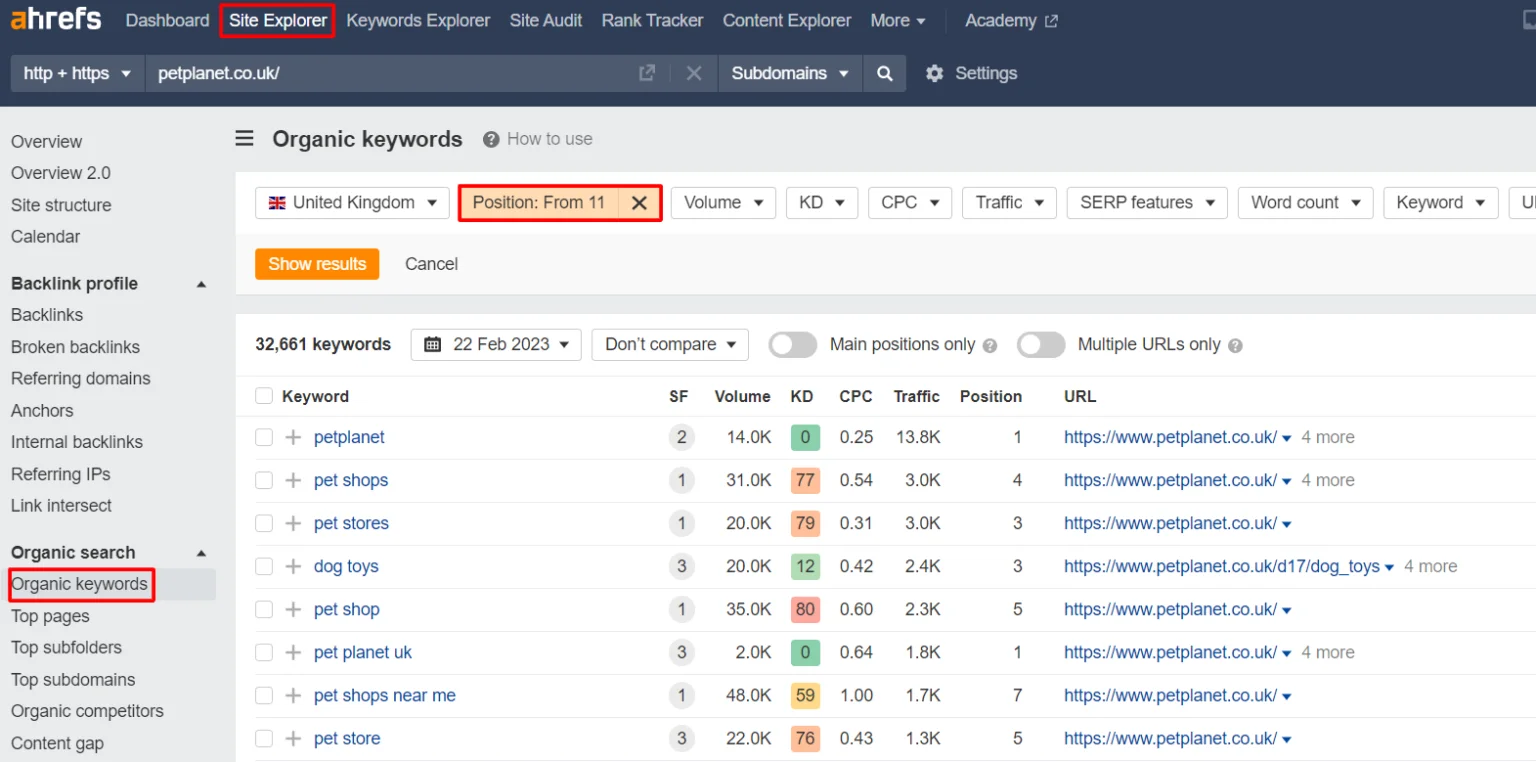Click the plus icon for pet planet uk
The height and width of the screenshot is (762, 1536).
point(293,652)
